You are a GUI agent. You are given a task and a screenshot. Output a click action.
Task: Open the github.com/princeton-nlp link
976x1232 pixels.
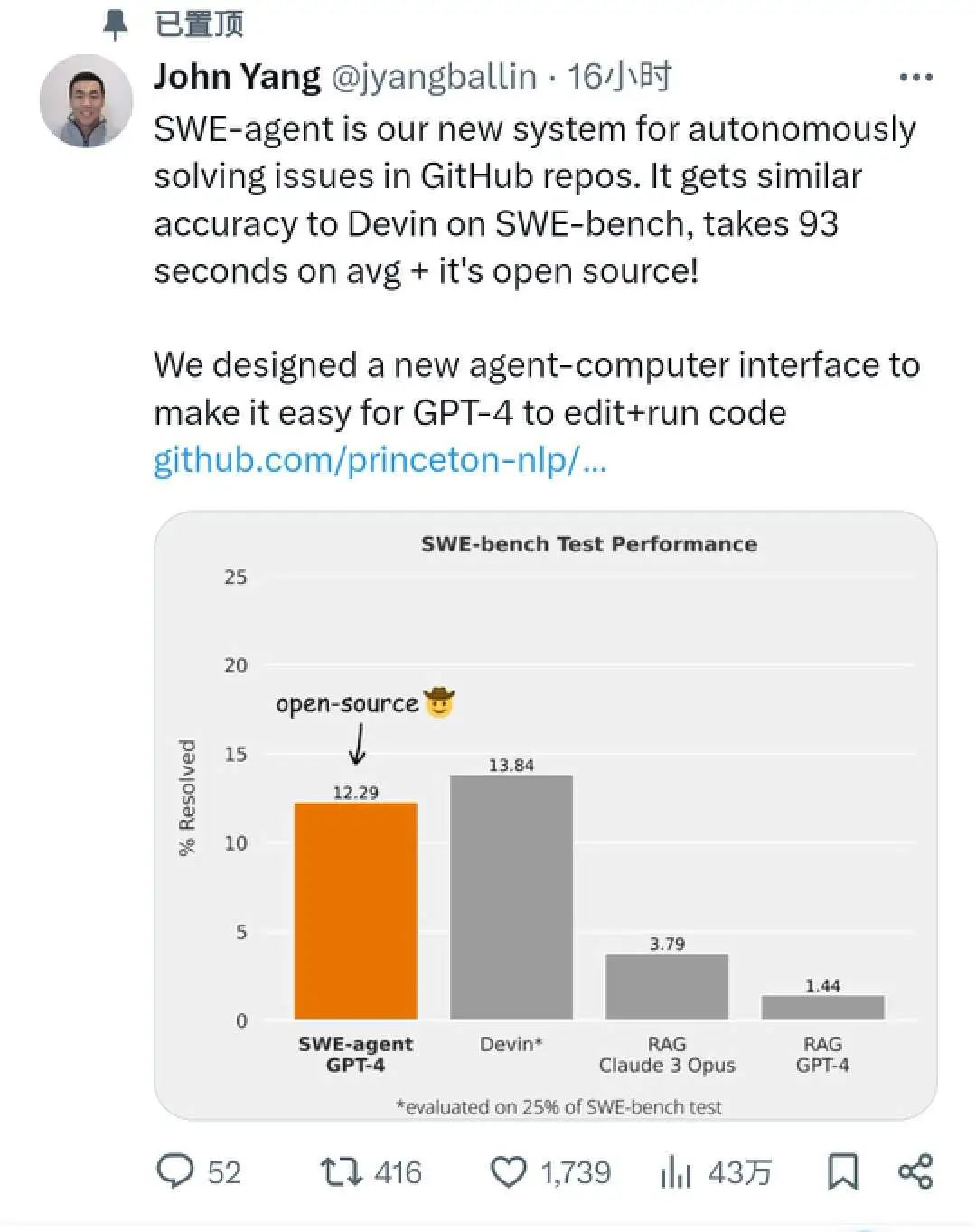pyautogui.click(x=380, y=460)
